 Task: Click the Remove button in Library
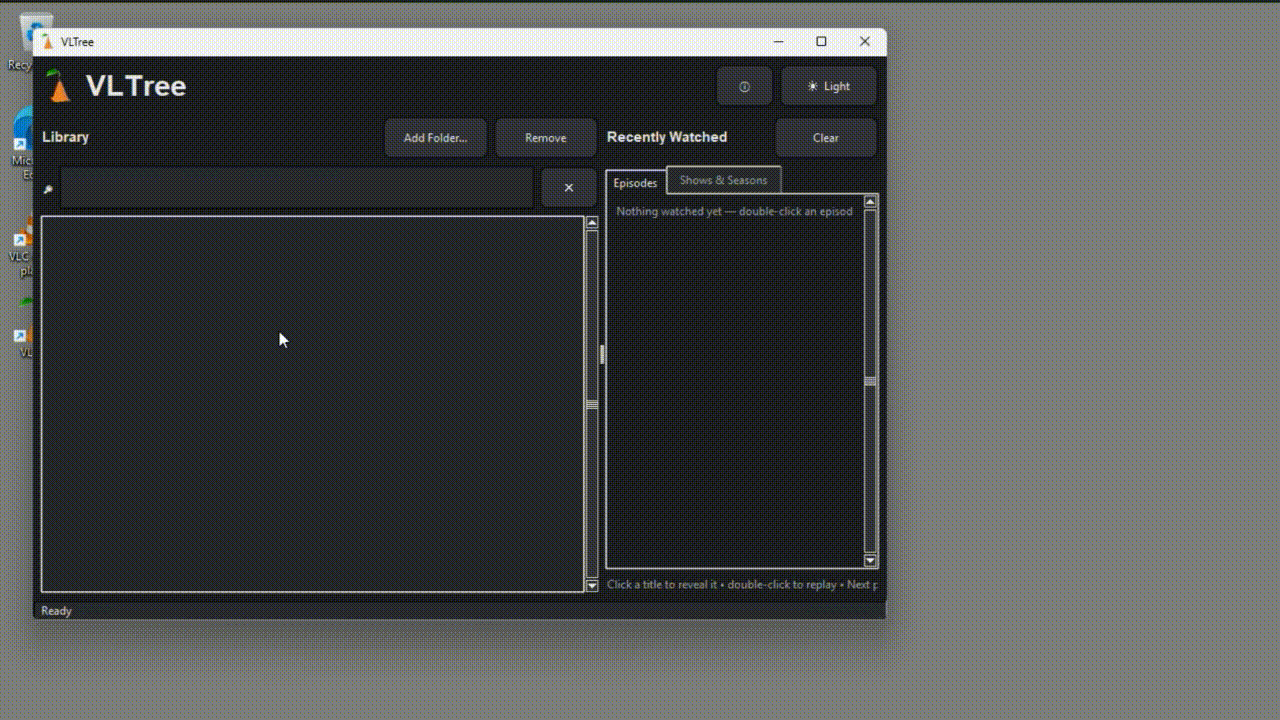pos(545,138)
